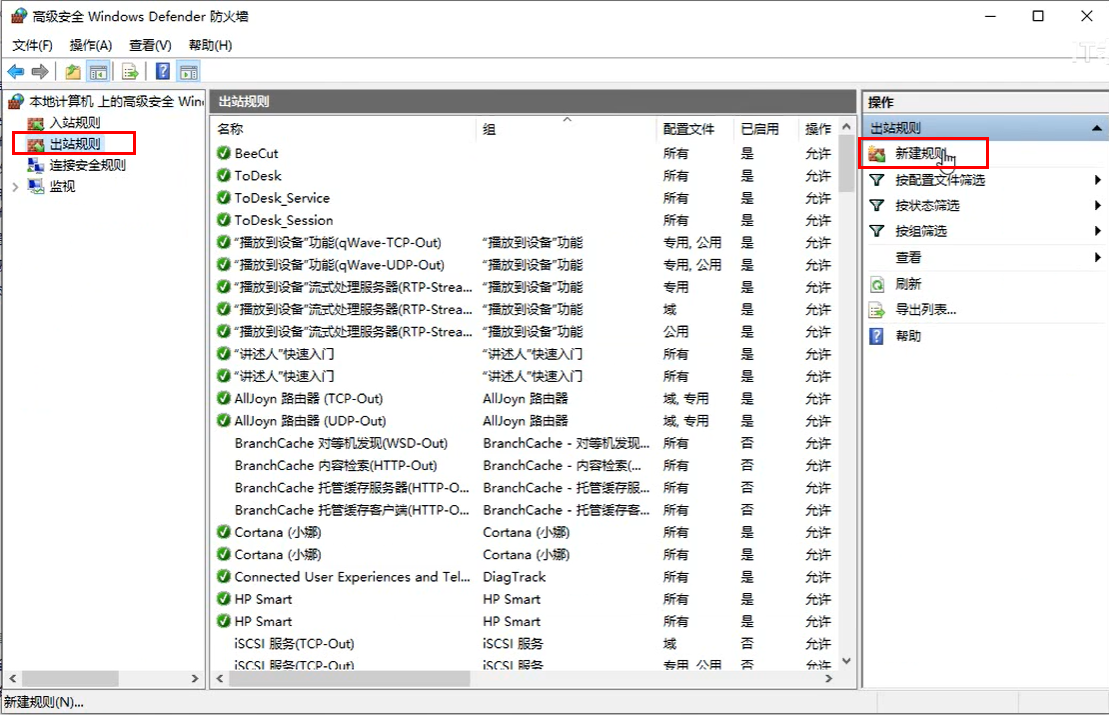Viewport: 1109px width, 715px height.
Task: Collapse the 出站规则 section in the actions pane
Action: [x=1097, y=127]
